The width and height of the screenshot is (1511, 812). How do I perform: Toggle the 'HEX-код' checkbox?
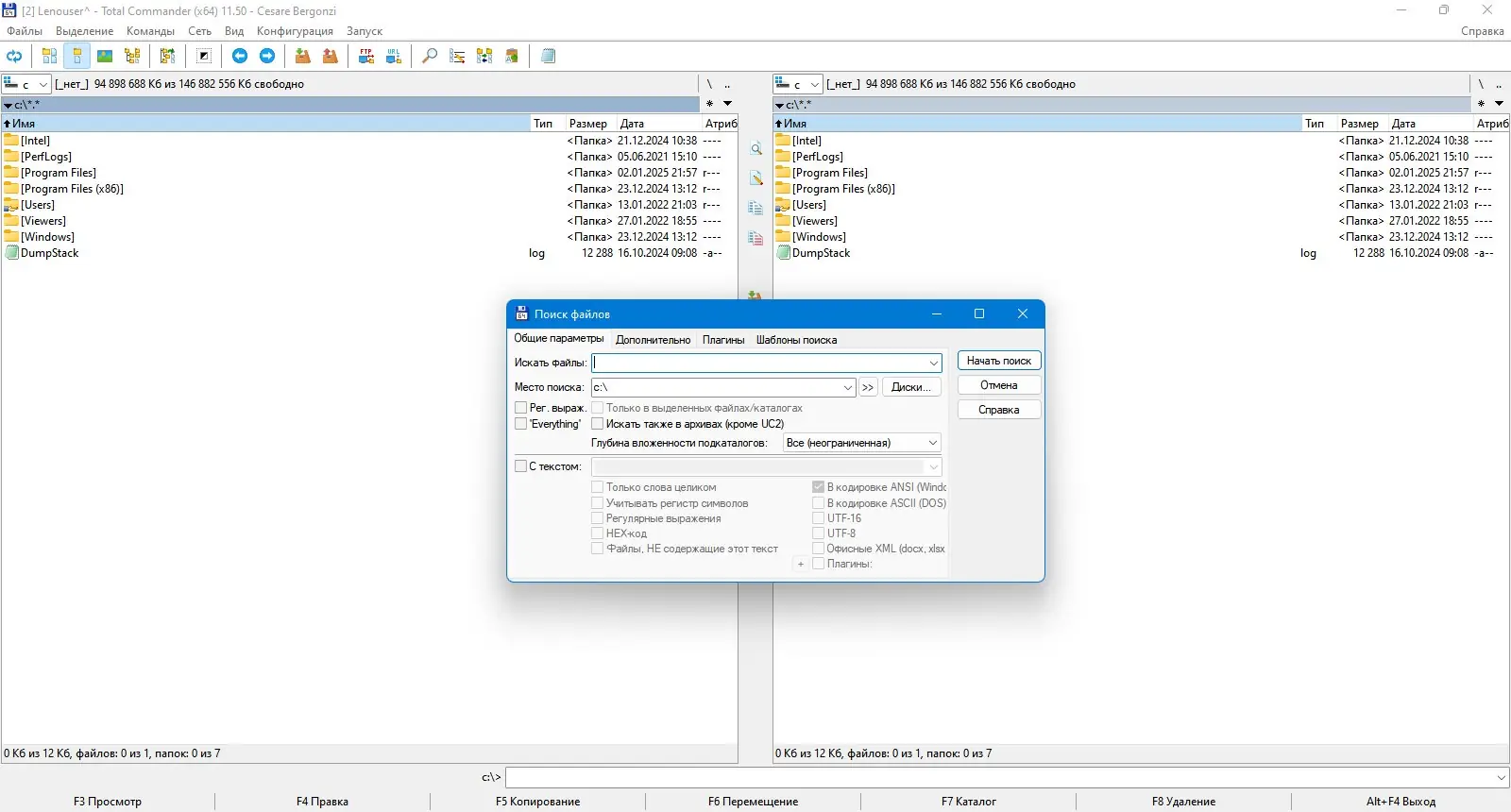click(x=597, y=533)
